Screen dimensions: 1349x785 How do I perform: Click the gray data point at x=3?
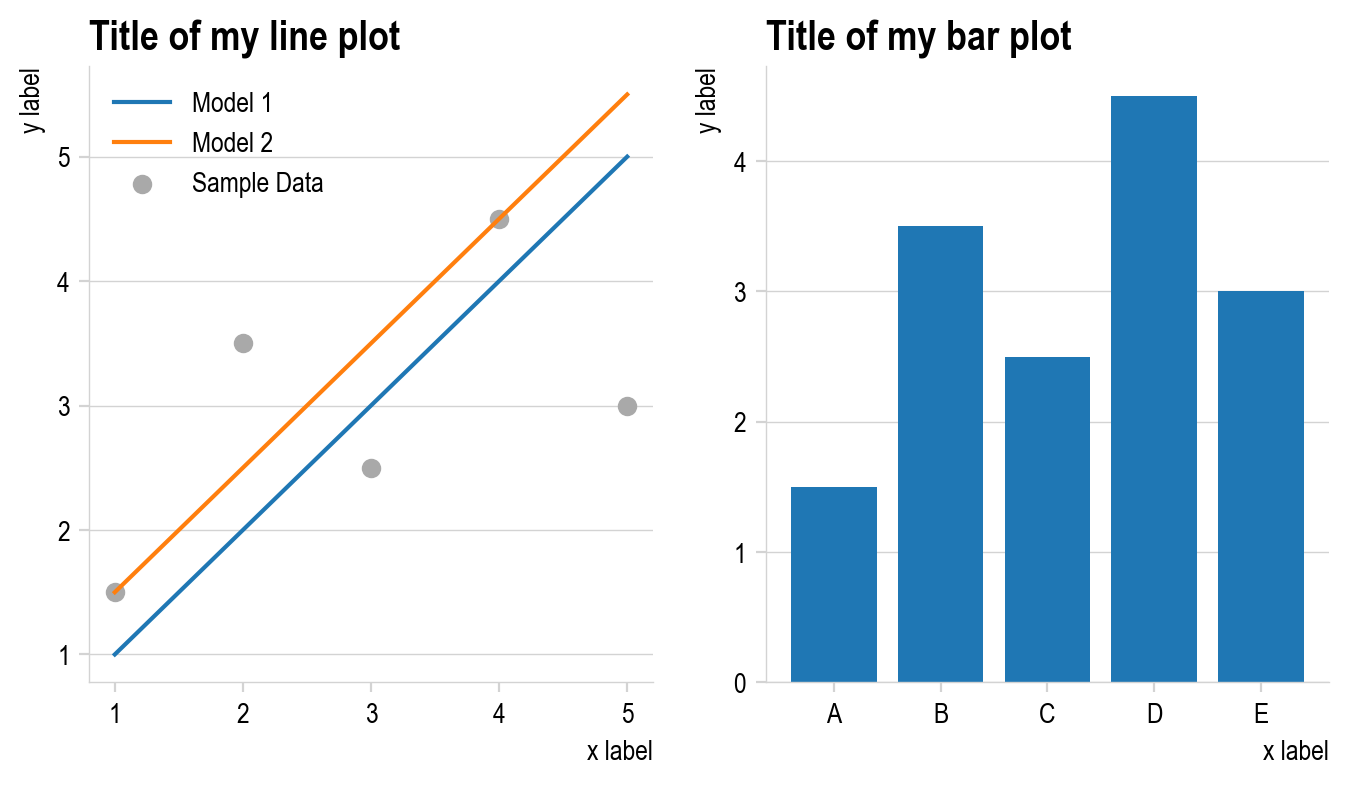371,468
